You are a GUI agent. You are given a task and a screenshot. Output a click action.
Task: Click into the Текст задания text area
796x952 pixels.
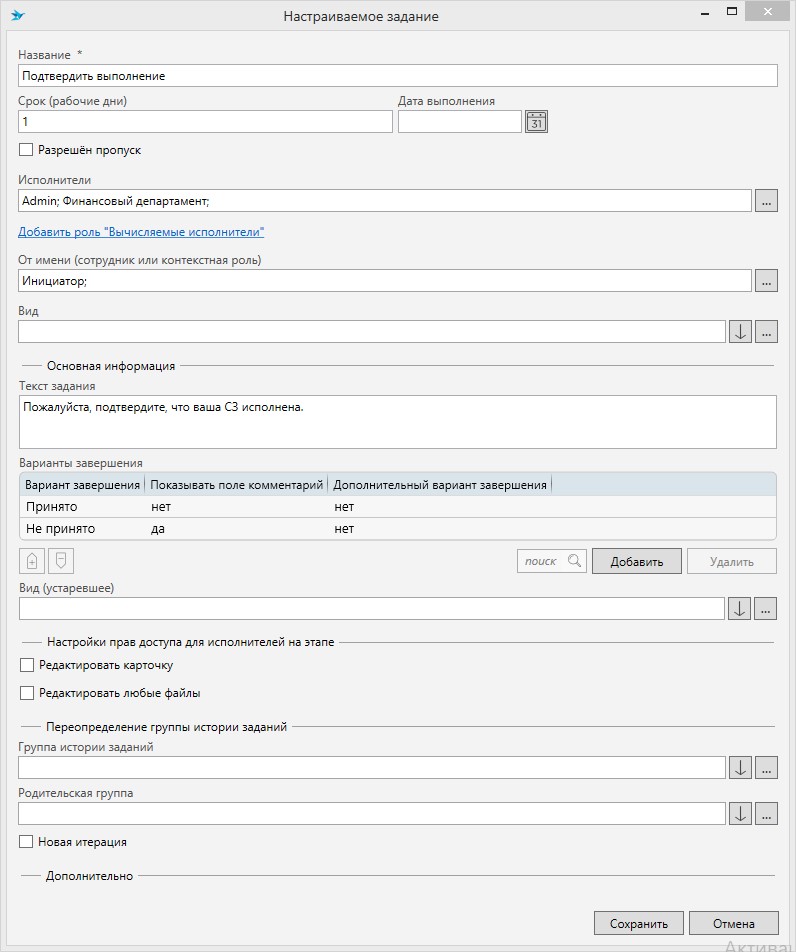397,422
